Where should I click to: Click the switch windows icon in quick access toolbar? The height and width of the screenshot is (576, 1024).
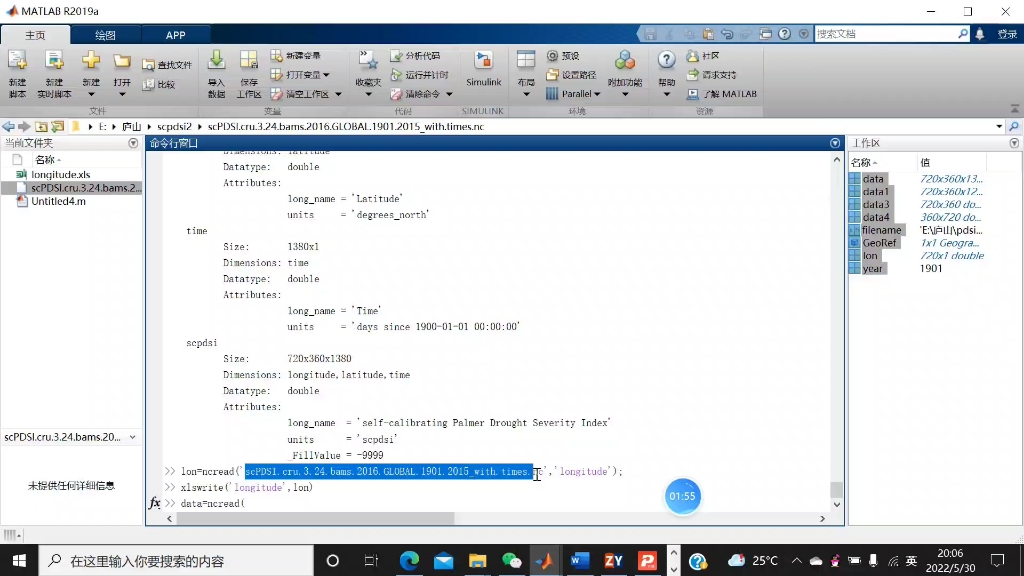(765, 34)
